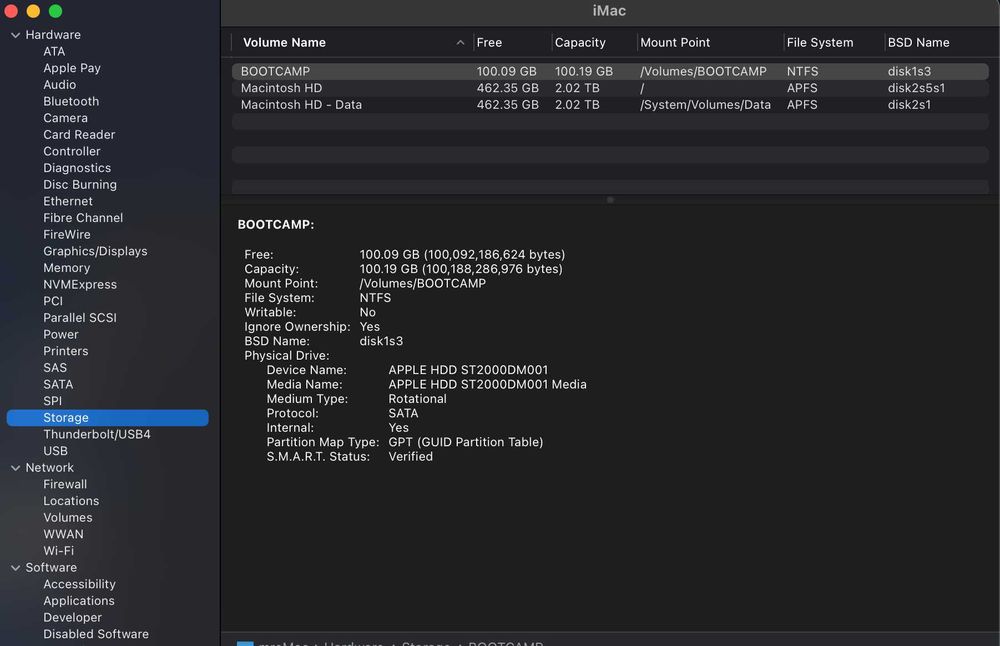Open Thunderbolt/USB4 entry
This screenshot has height=646, width=1000.
(x=97, y=434)
